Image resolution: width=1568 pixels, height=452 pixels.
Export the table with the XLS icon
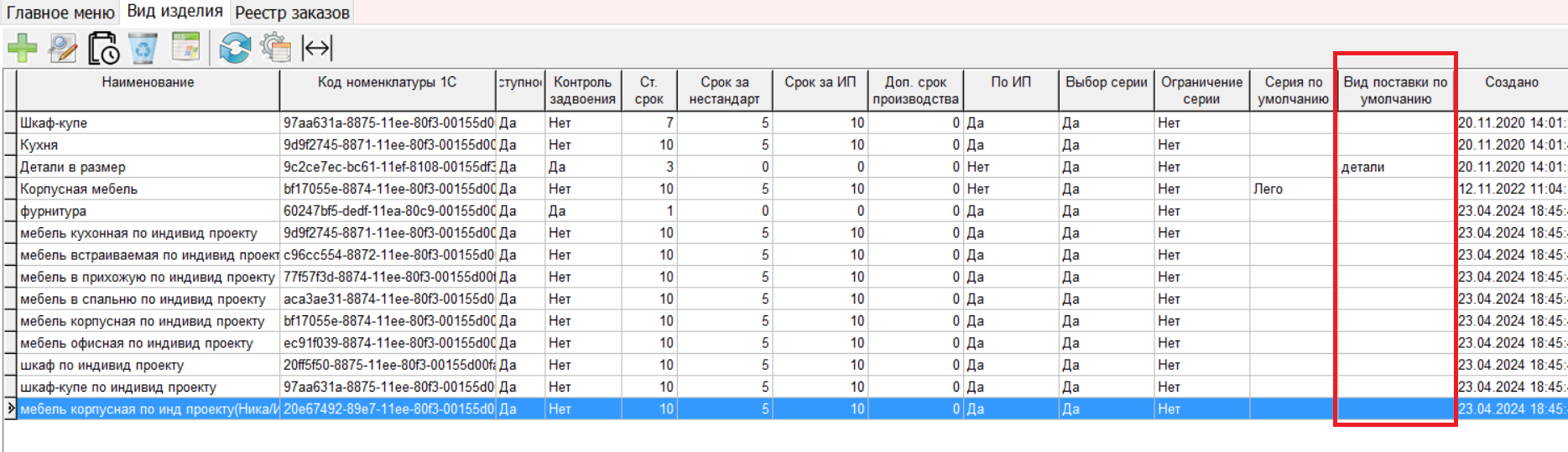185,48
